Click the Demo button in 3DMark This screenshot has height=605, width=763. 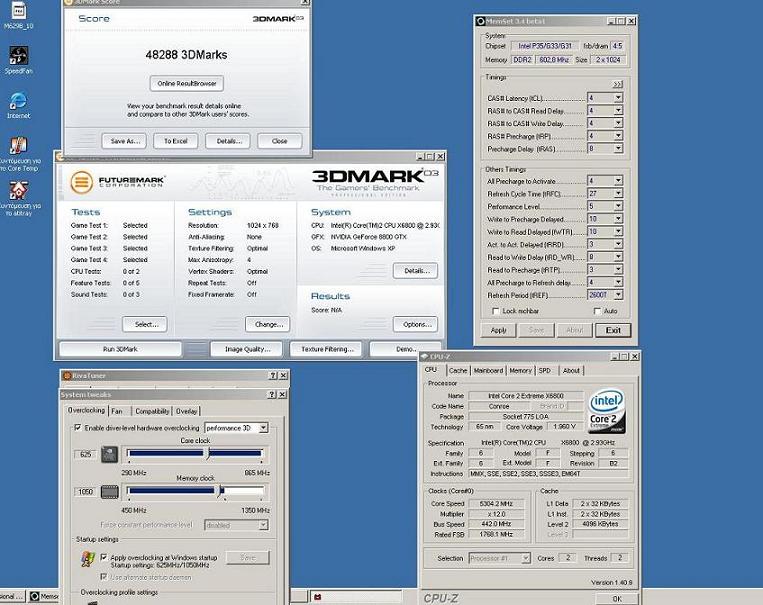(x=406, y=349)
